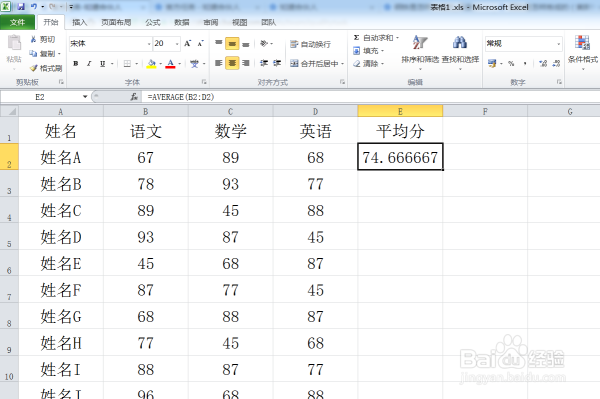Open Conditional Formatting (条件格式) icon
The height and width of the screenshot is (399, 600).
click(x=582, y=42)
